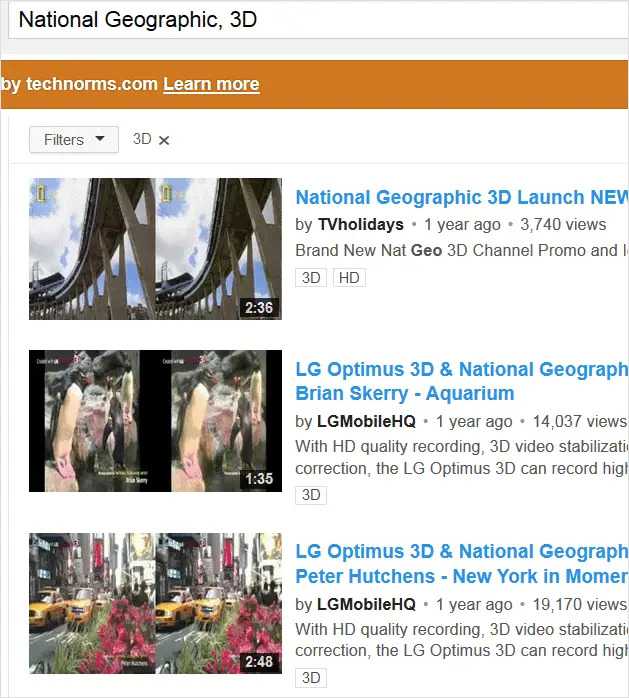Click the 2:36 duration label
Screen dimensions: 629x698
(x=259, y=307)
